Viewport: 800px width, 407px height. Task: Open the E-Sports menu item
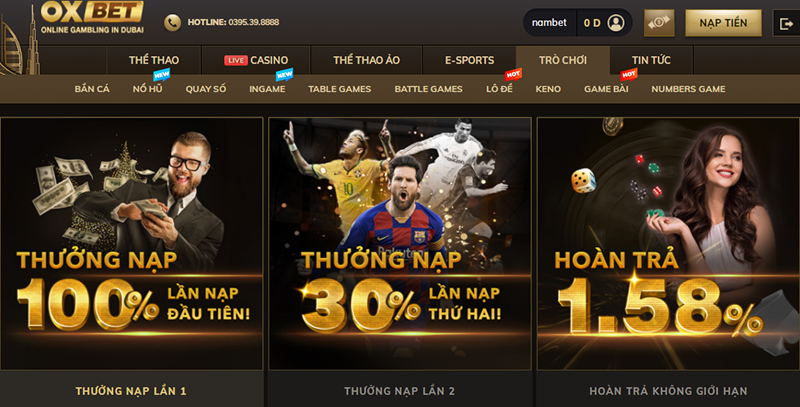coord(469,60)
